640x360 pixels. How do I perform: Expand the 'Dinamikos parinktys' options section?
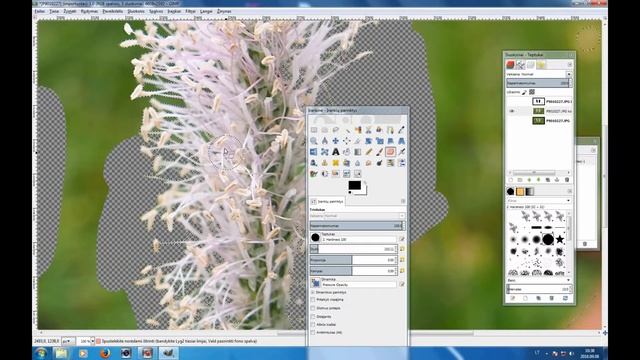coord(313,292)
